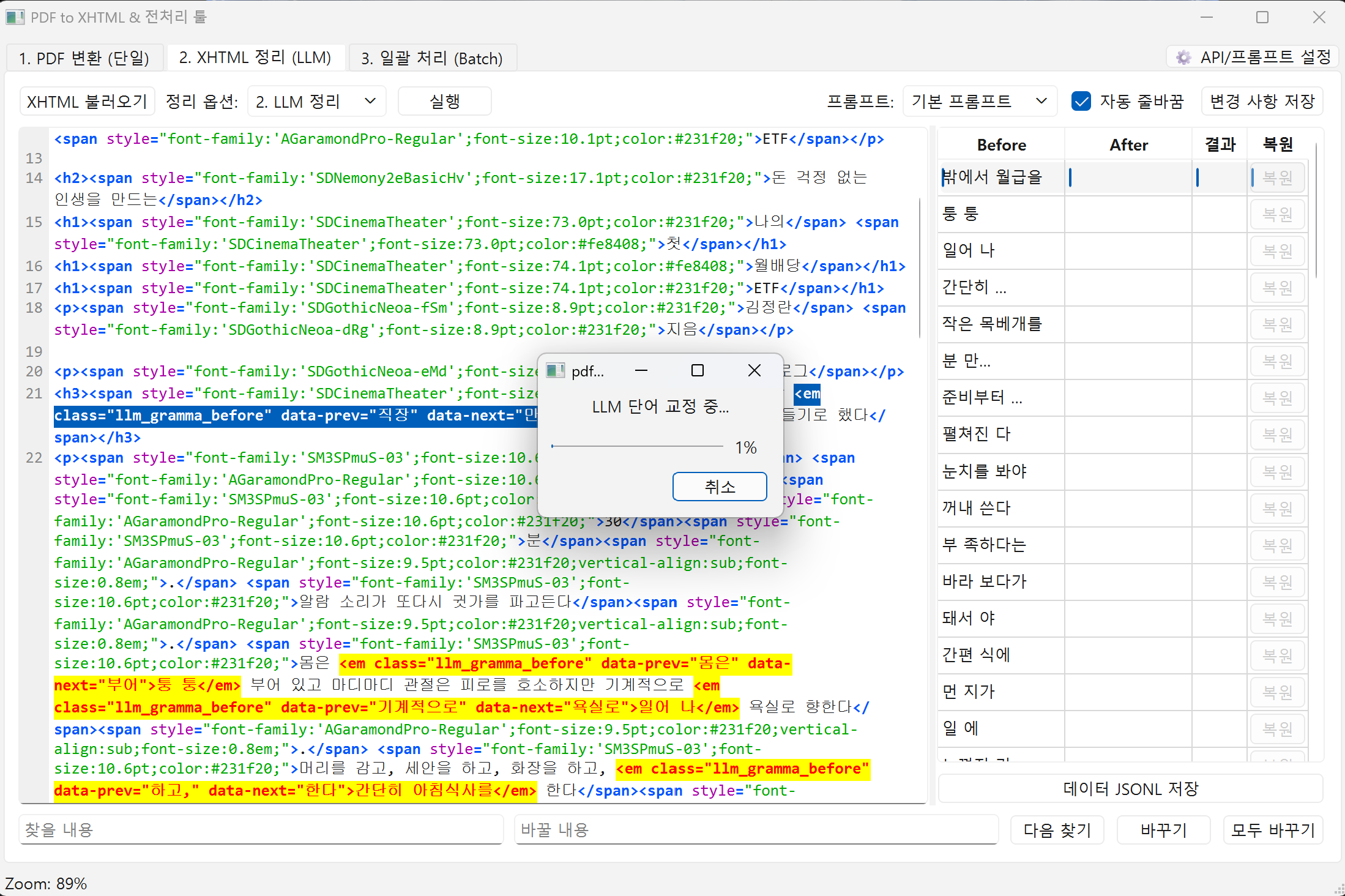
Task: Click the pdf dialog window icon
Action: click(x=556, y=371)
